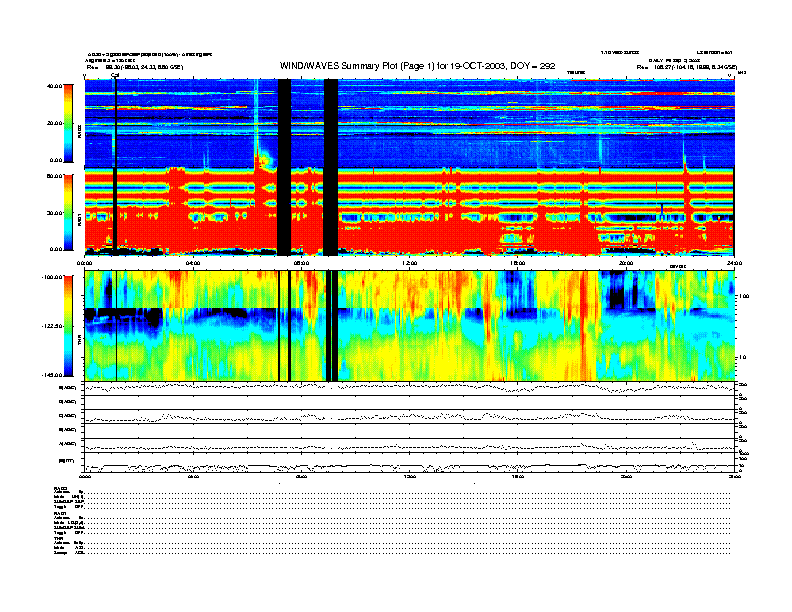Click the TNR vertical axis label
Viewport: 792px width, 612px height.
[x=79, y=342]
